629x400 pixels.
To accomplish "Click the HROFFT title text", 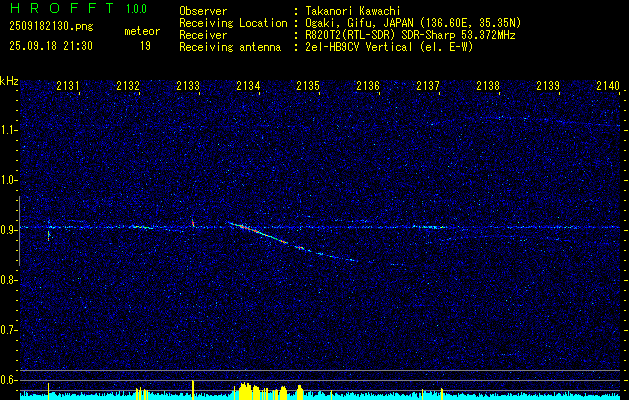I will pyautogui.click(x=62, y=8).
